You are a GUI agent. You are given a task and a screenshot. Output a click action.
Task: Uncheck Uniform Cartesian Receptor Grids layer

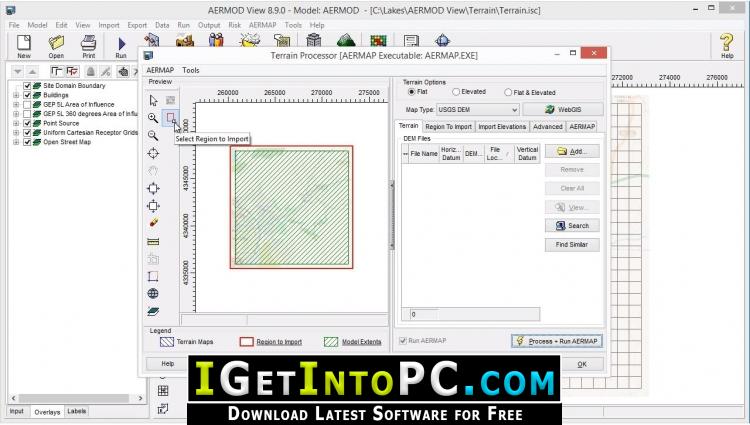point(27,132)
